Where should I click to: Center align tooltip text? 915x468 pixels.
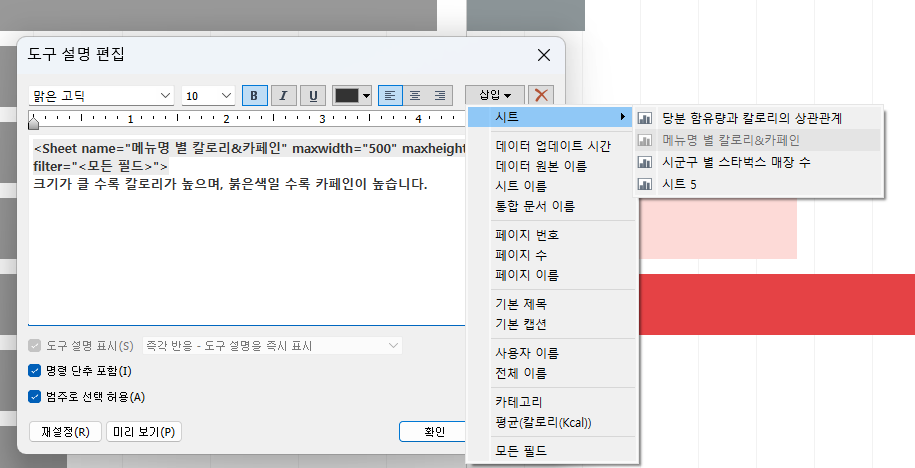[x=415, y=96]
